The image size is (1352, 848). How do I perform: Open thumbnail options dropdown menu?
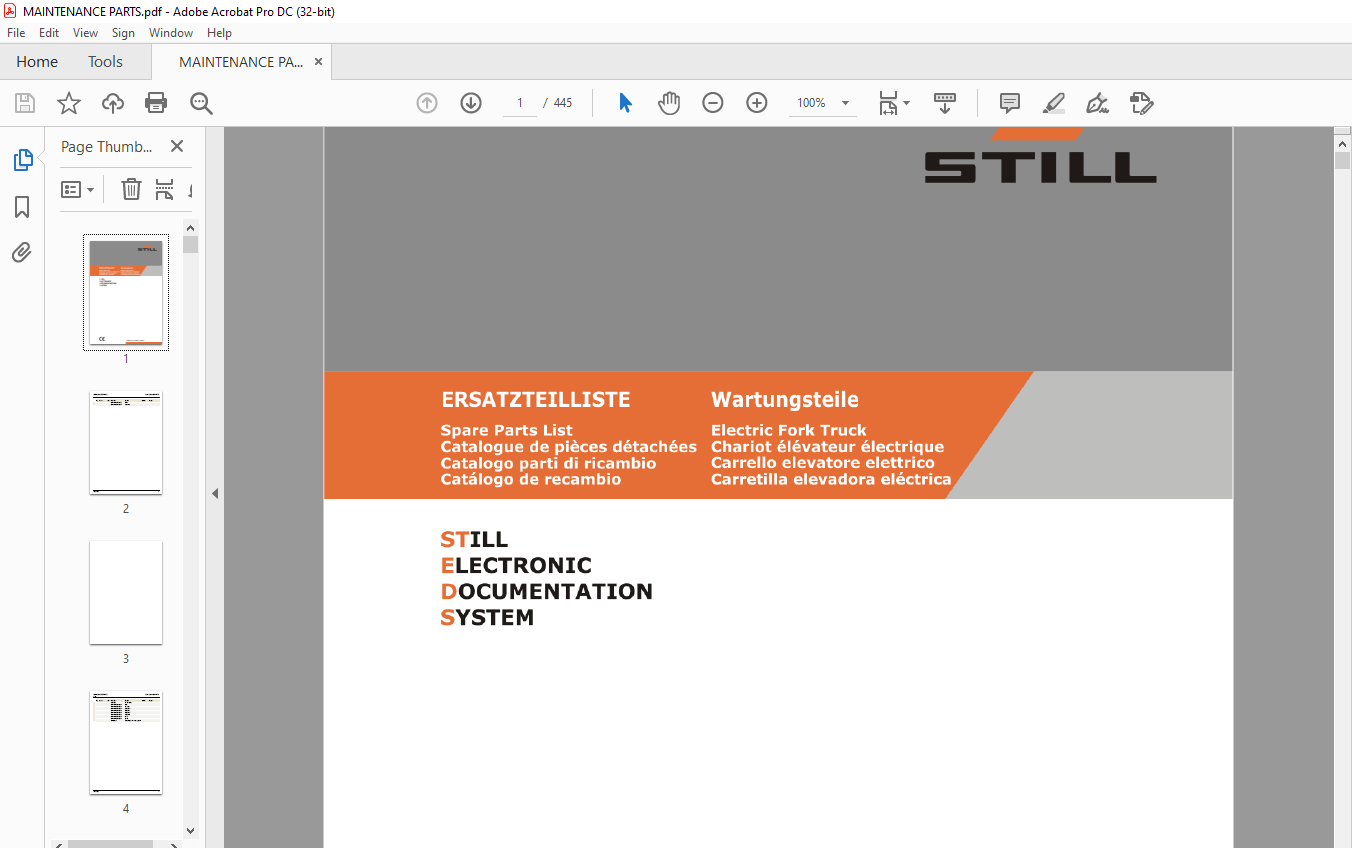(x=77, y=189)
